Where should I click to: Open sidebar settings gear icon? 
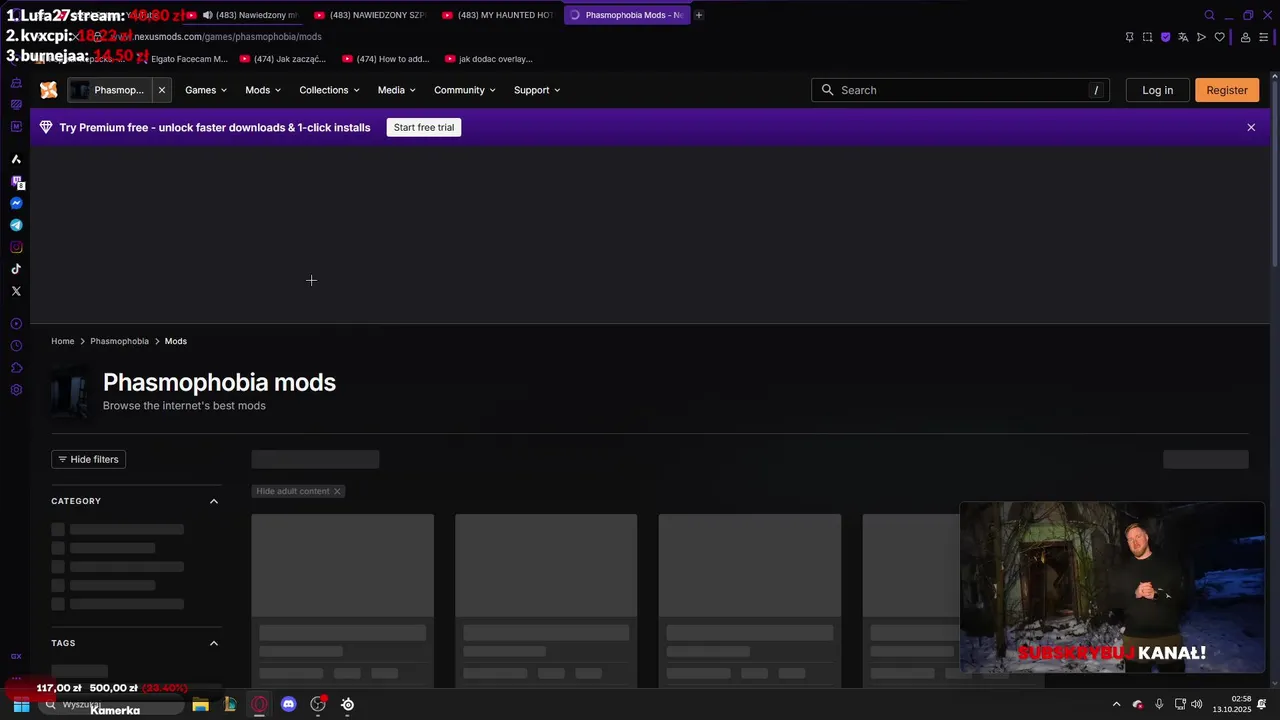coord(16,390)
